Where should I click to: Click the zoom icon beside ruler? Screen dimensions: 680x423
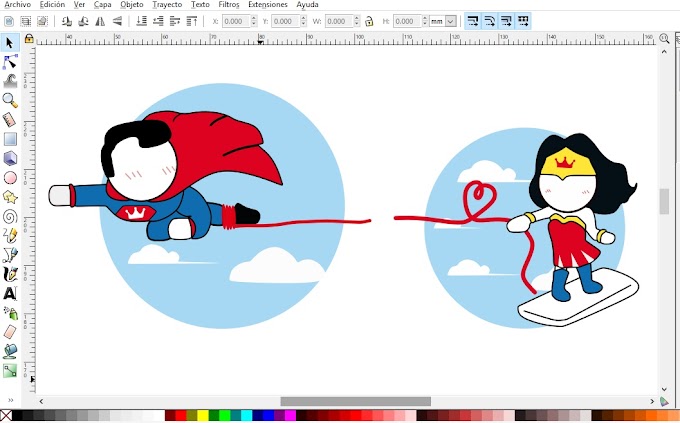(664, 38)
